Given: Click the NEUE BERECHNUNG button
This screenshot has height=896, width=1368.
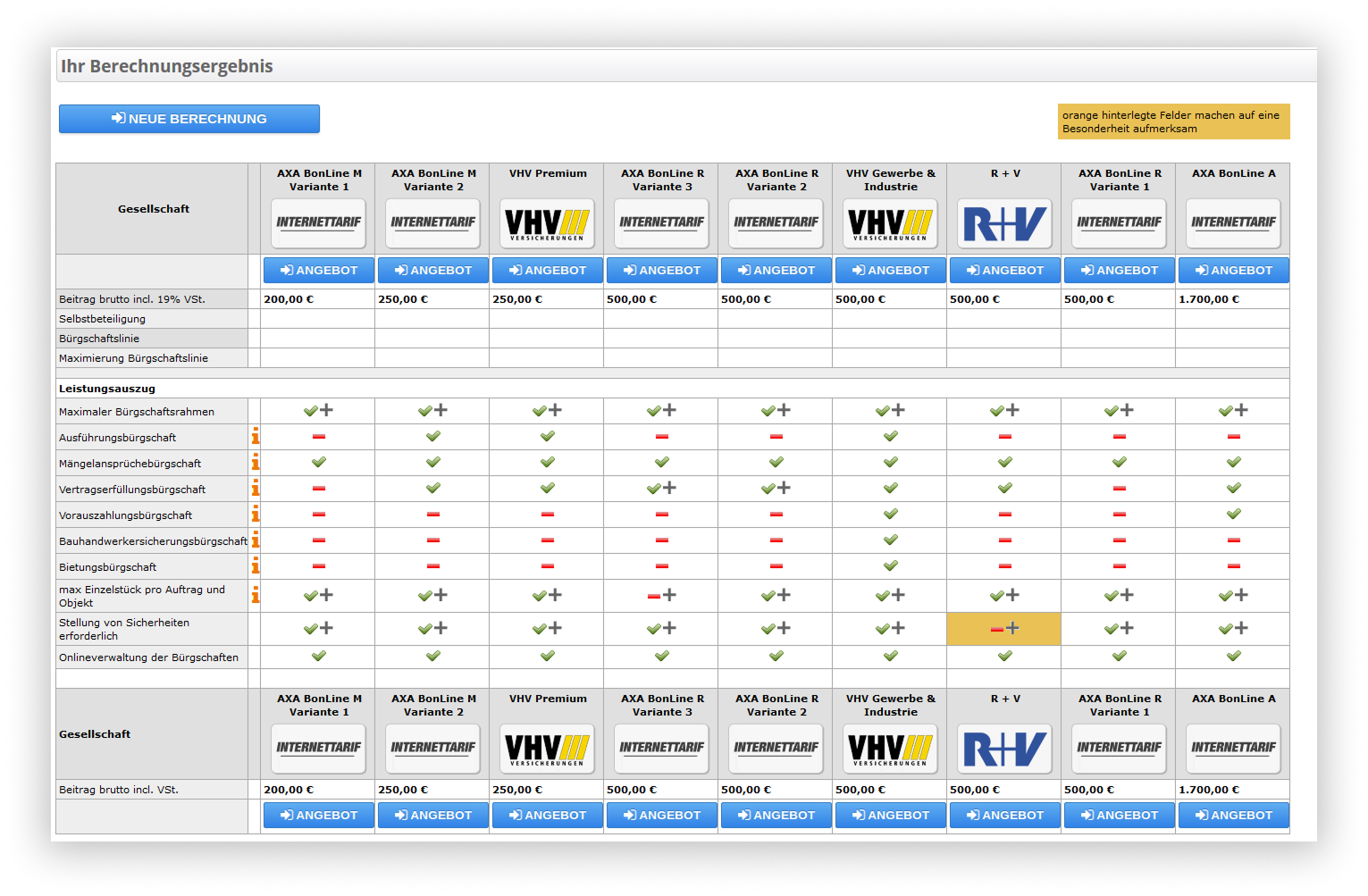Looking at the screenshot, I should pos(189,119).
